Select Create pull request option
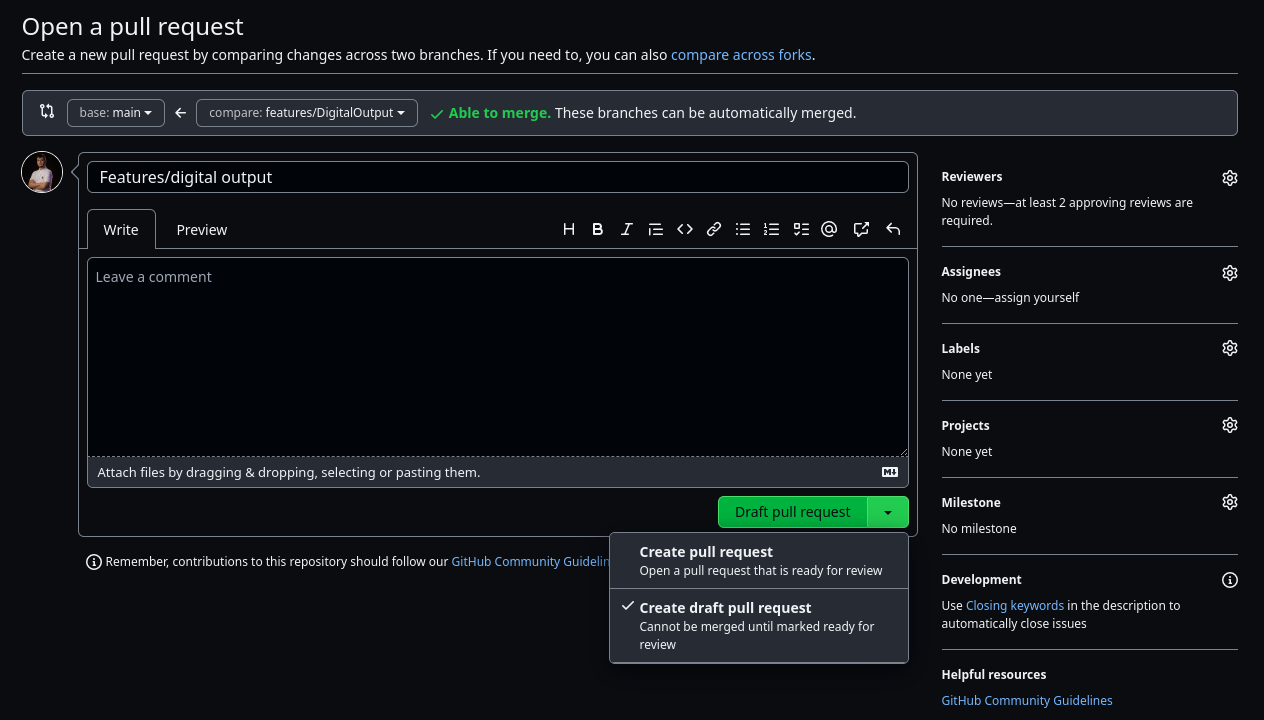This screenshot has width=1264, height=720. pos(759,560)
